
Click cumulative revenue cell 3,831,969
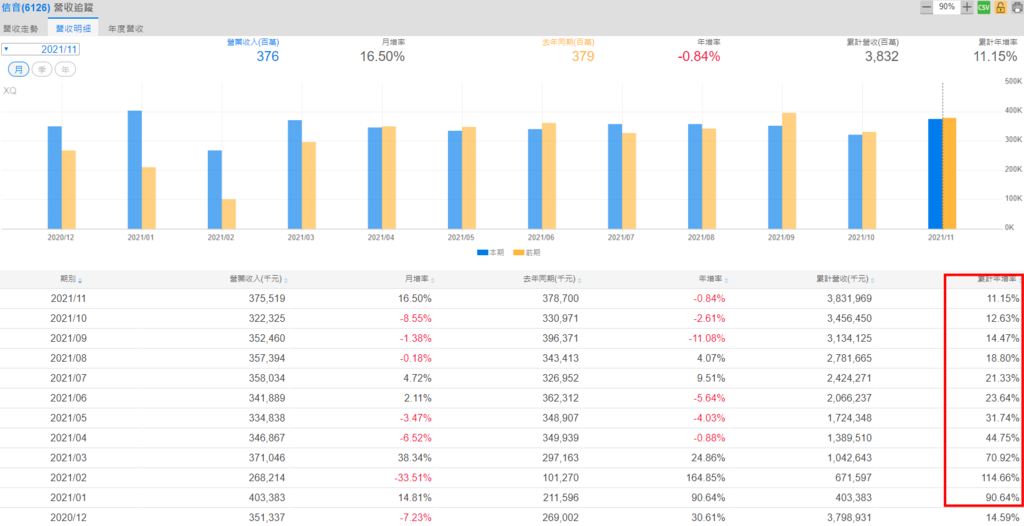(849, 299)
